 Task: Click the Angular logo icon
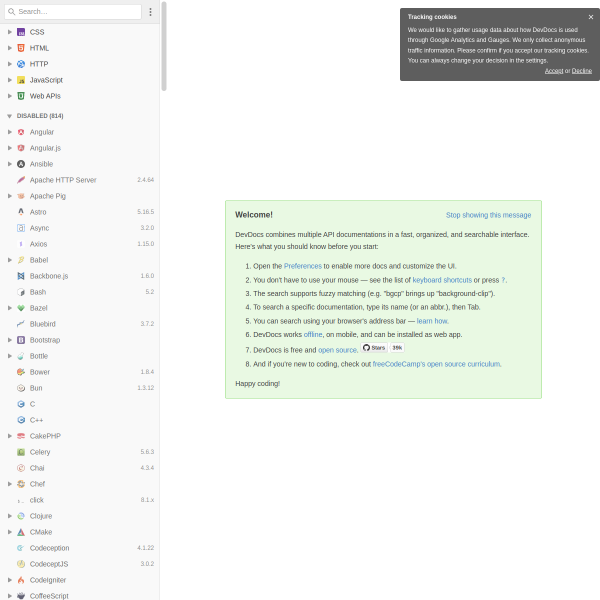click(21, 132)
